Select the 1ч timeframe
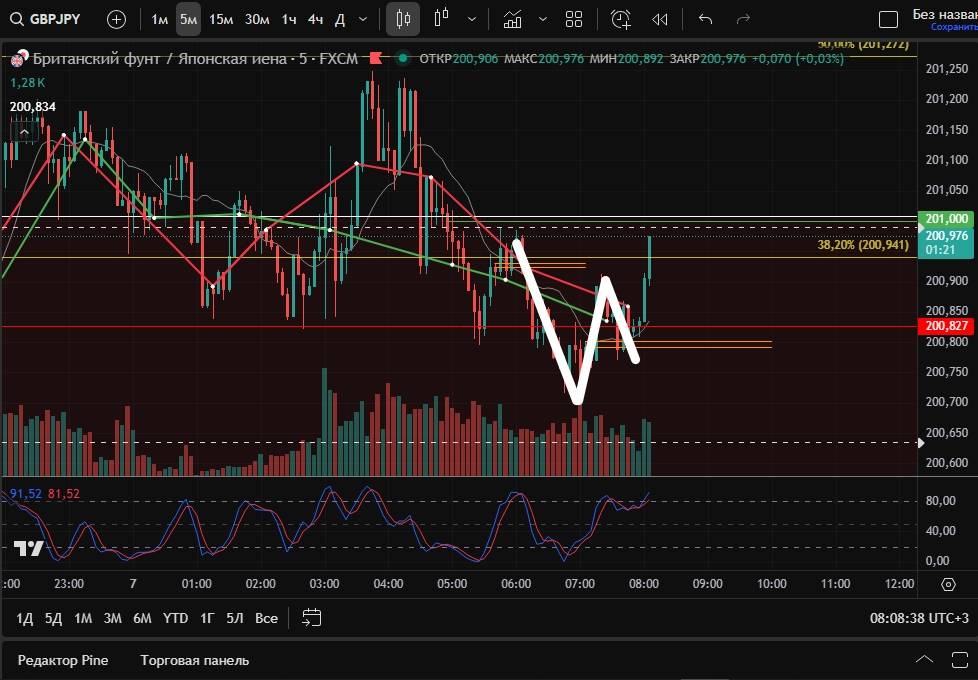This screenshot has height=680, width=978. pyautogui.click(x=288, y=19)
